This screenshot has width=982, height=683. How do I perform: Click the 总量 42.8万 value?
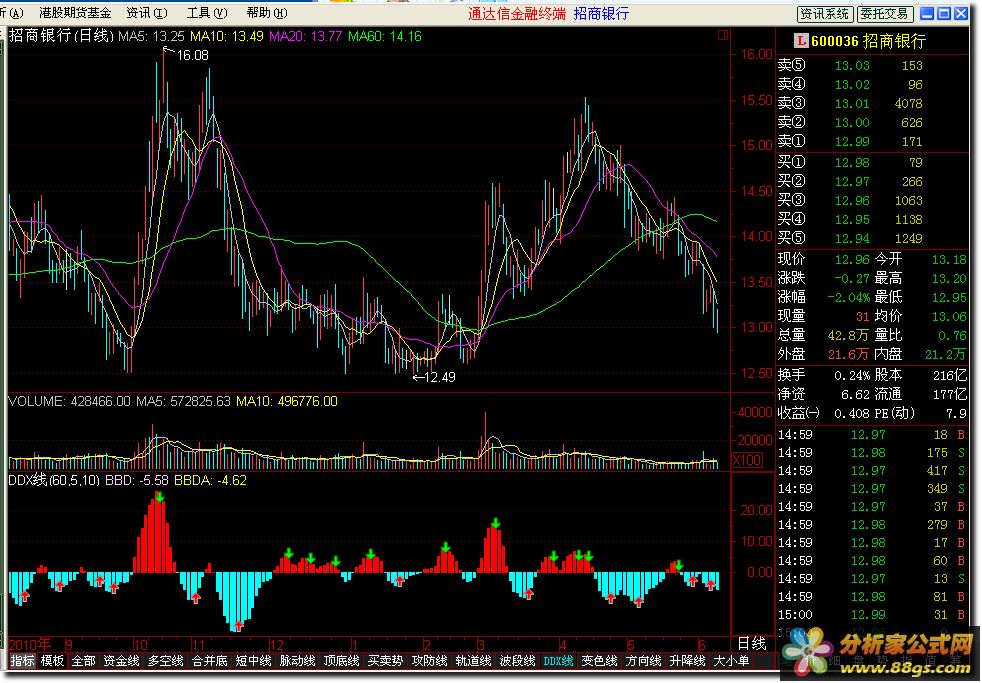[x=847, y=336]
